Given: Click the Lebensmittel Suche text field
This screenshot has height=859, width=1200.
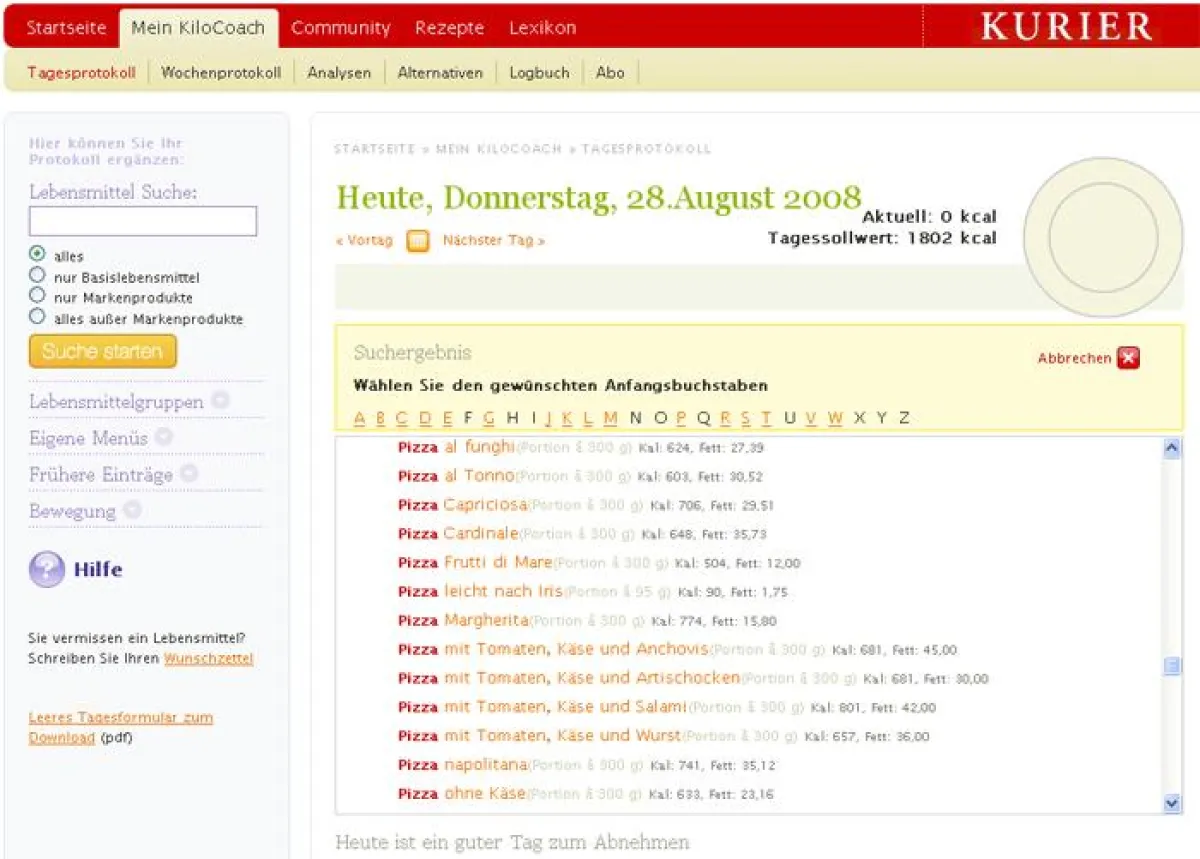Looking at the screenshot, I should [143, 221].
